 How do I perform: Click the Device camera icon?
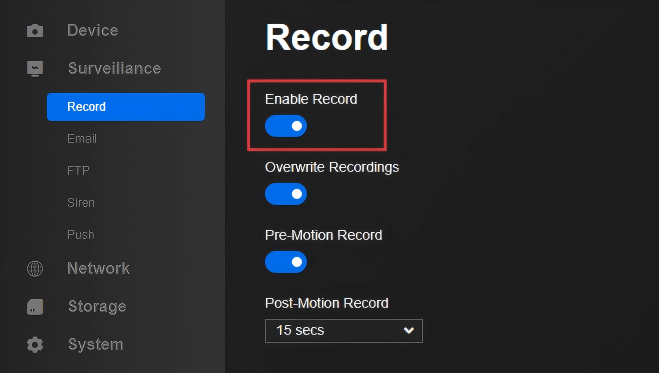click(35, 31)
